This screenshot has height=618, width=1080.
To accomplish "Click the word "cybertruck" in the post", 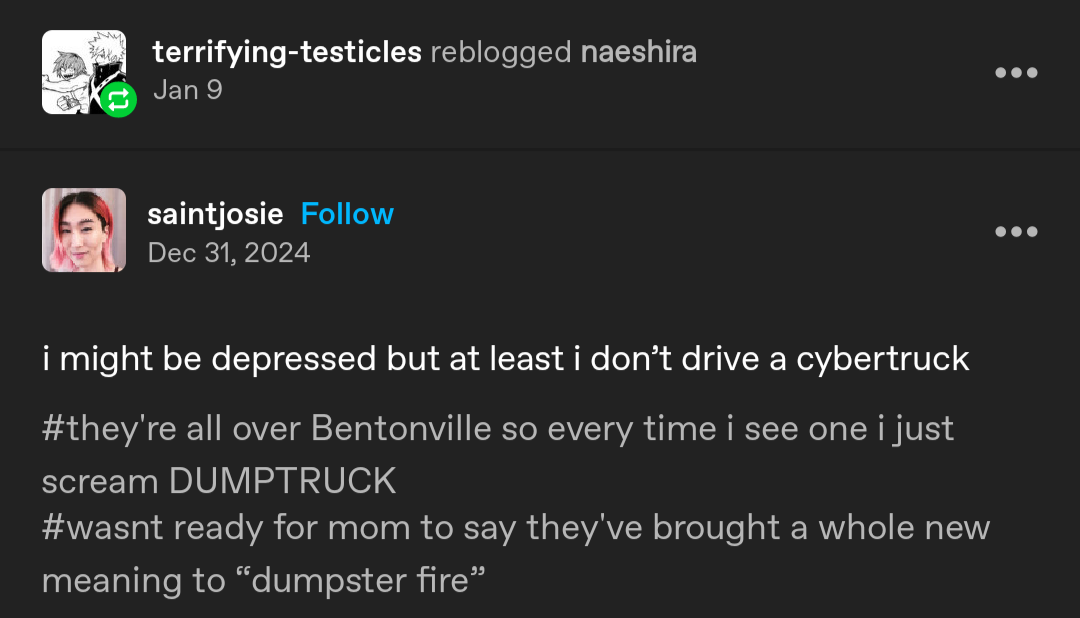I will tap(882, 359).
